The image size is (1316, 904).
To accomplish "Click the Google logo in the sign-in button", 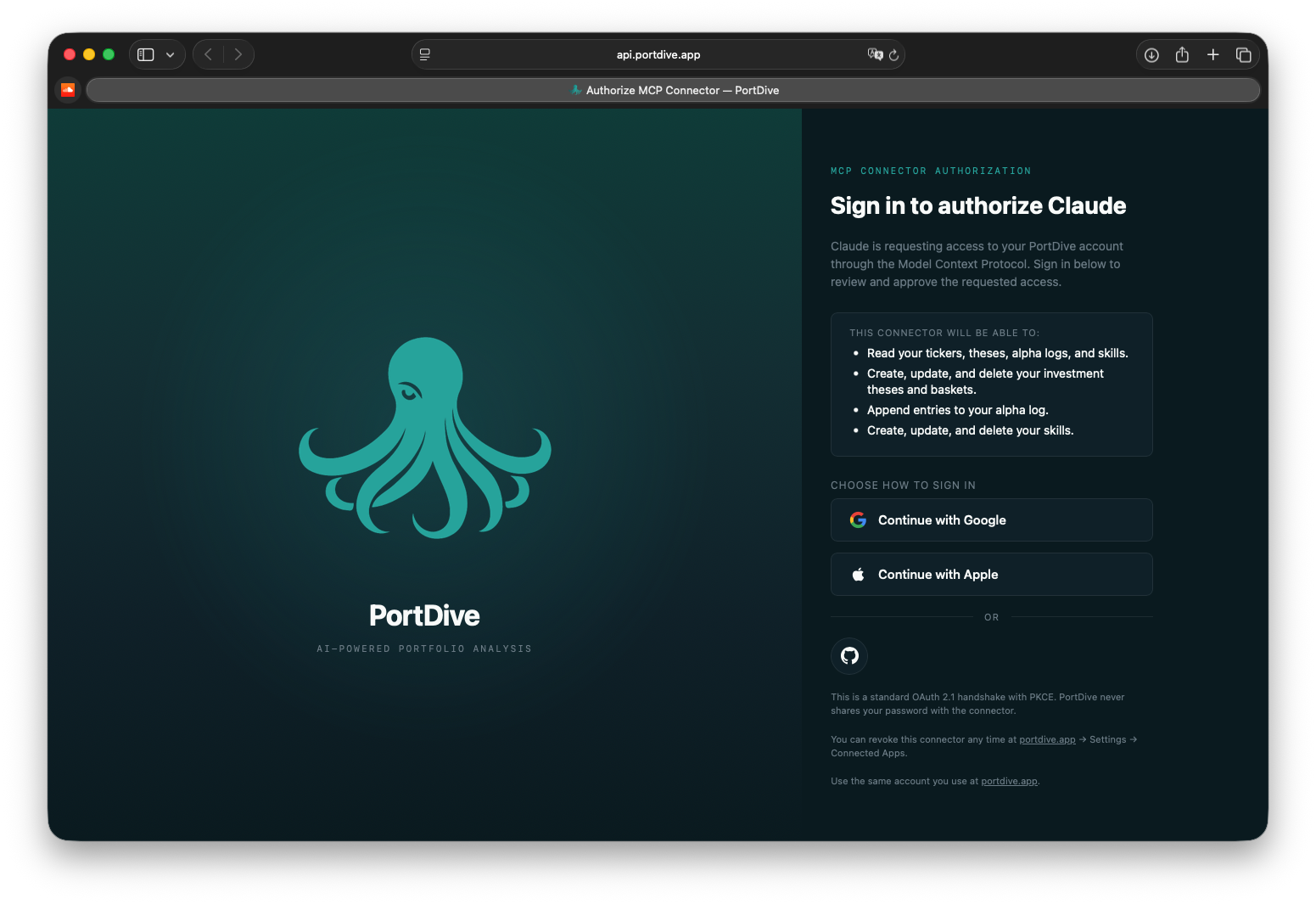I will tap(858, 519).
